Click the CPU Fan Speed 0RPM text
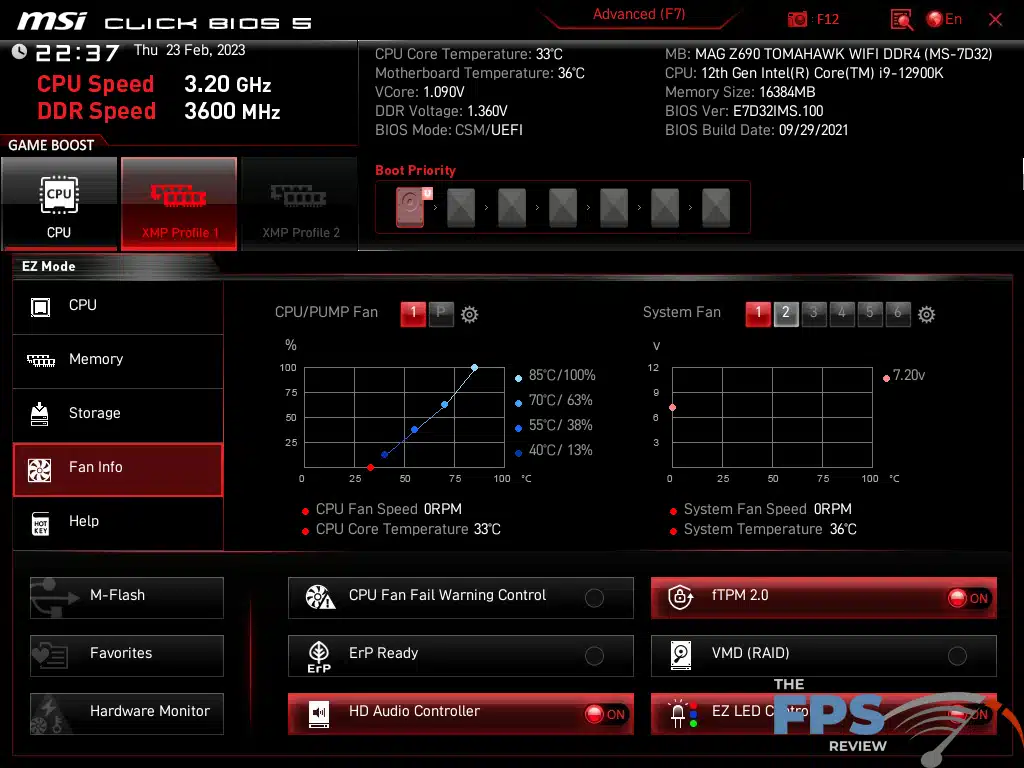This screenshot has height=768, width=1024. (389, 509)
